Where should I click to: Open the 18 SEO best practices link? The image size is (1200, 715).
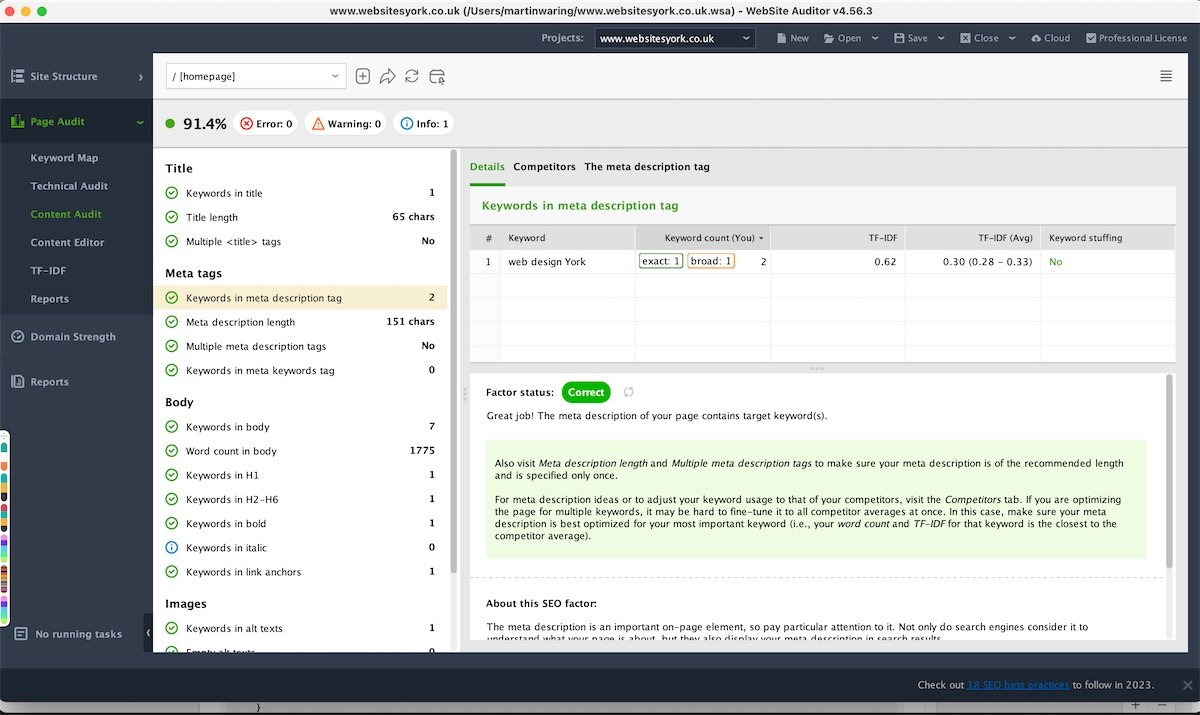coord(1018,685)
